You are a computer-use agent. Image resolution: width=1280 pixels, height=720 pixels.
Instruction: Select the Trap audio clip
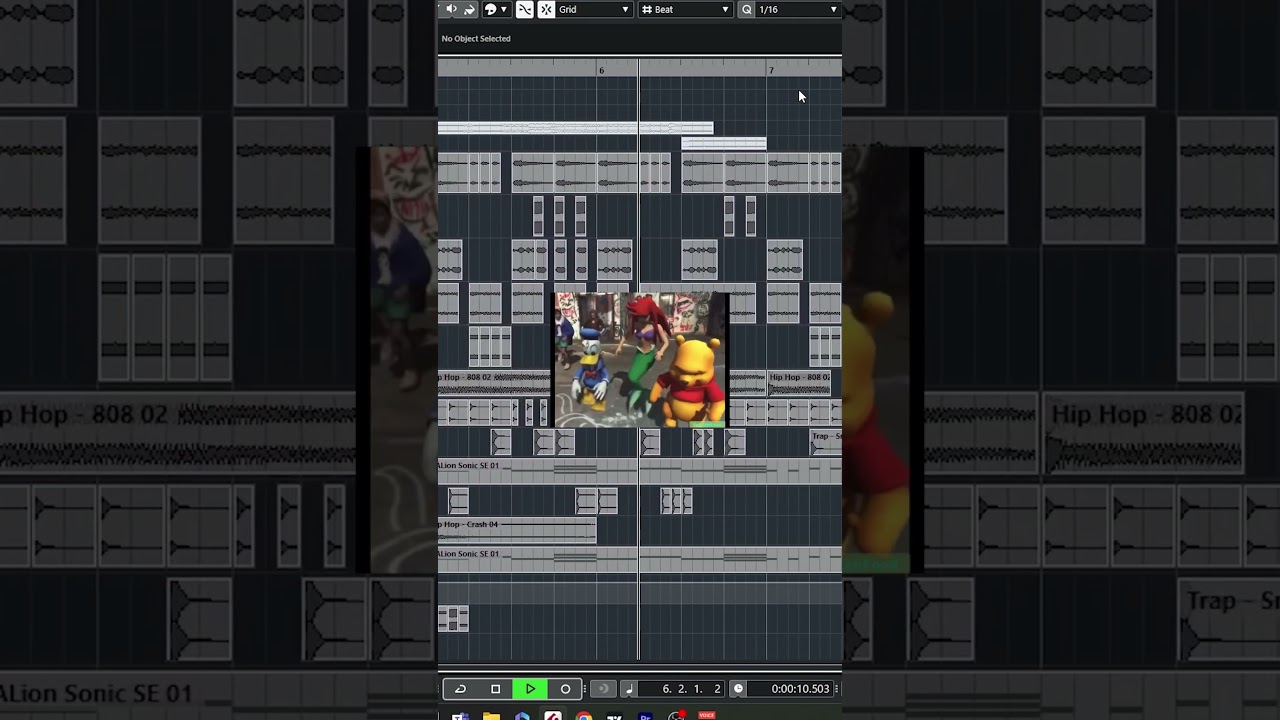[x=825, y=442]
